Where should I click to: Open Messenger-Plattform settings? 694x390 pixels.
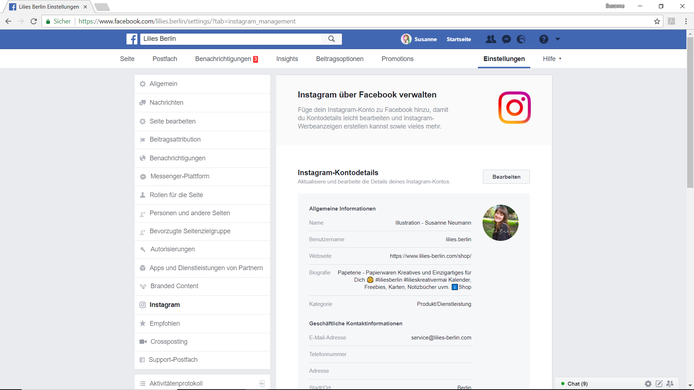[202, 176]
